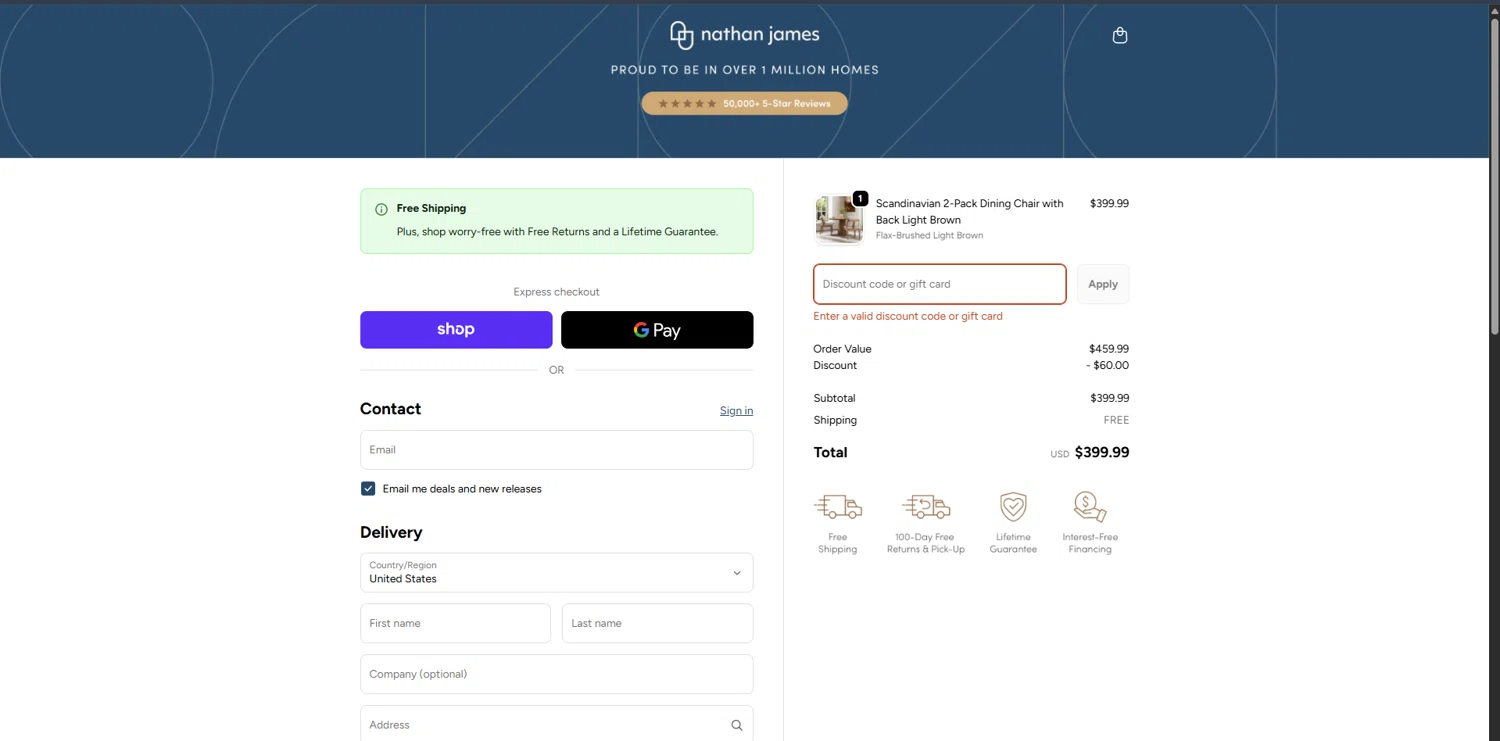The image size is (1500, 741).
Task: Click the discount amount - $60.00
Action: [1107, 365]
